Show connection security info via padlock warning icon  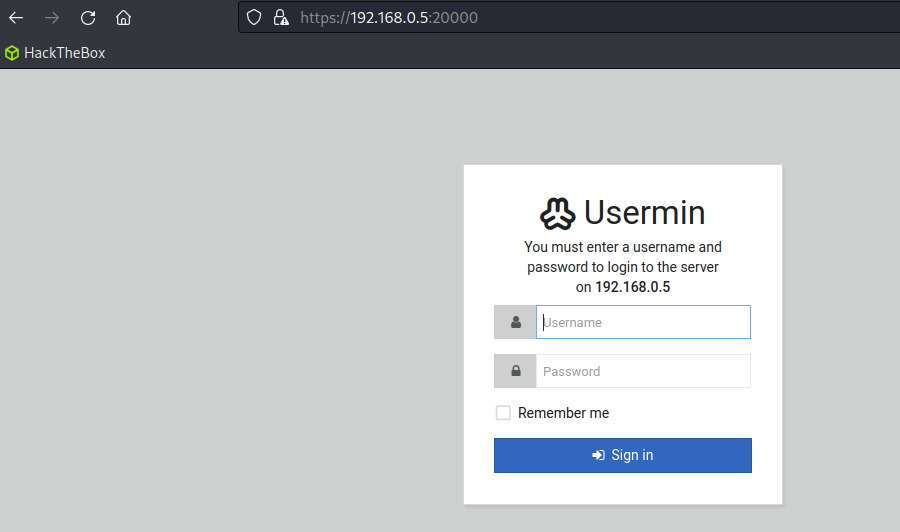[x=281, y=17]
